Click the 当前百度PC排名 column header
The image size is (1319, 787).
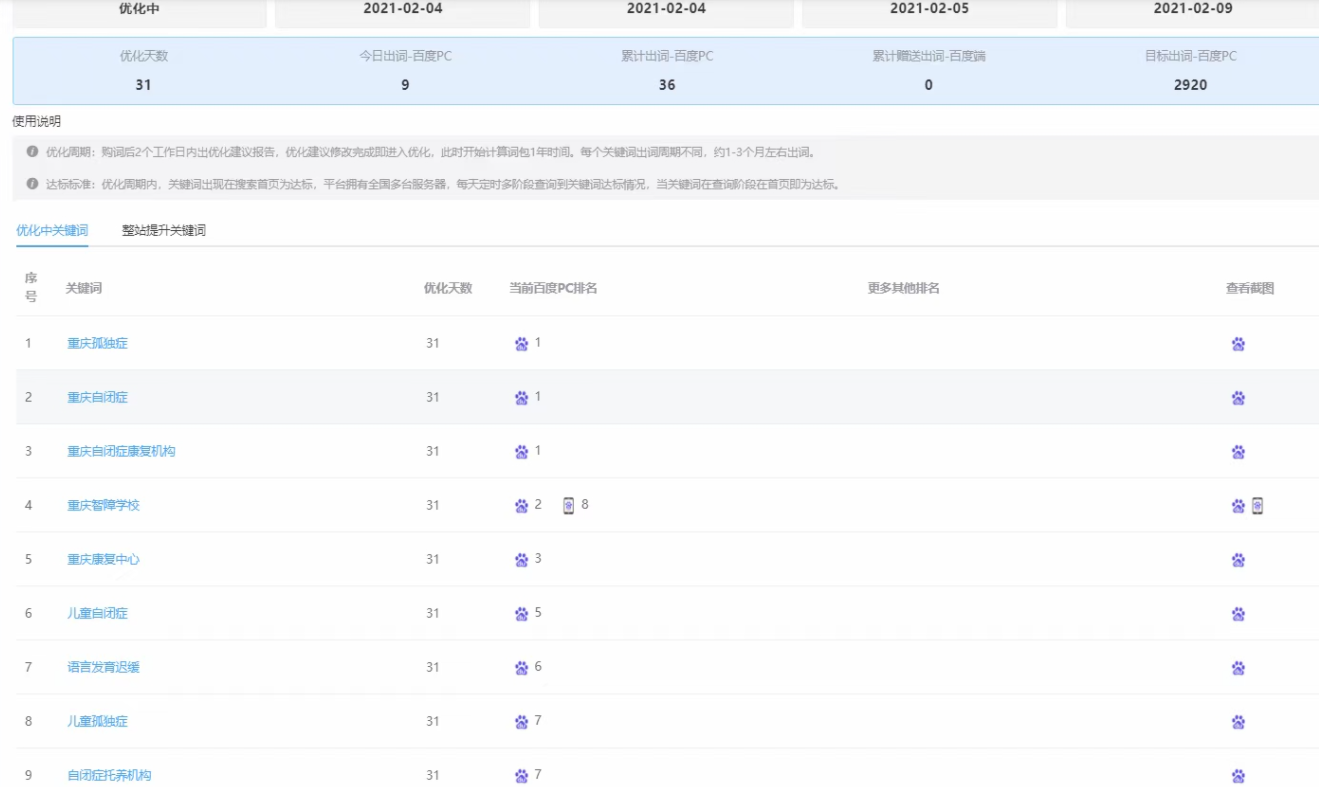[x=553, y=288]
